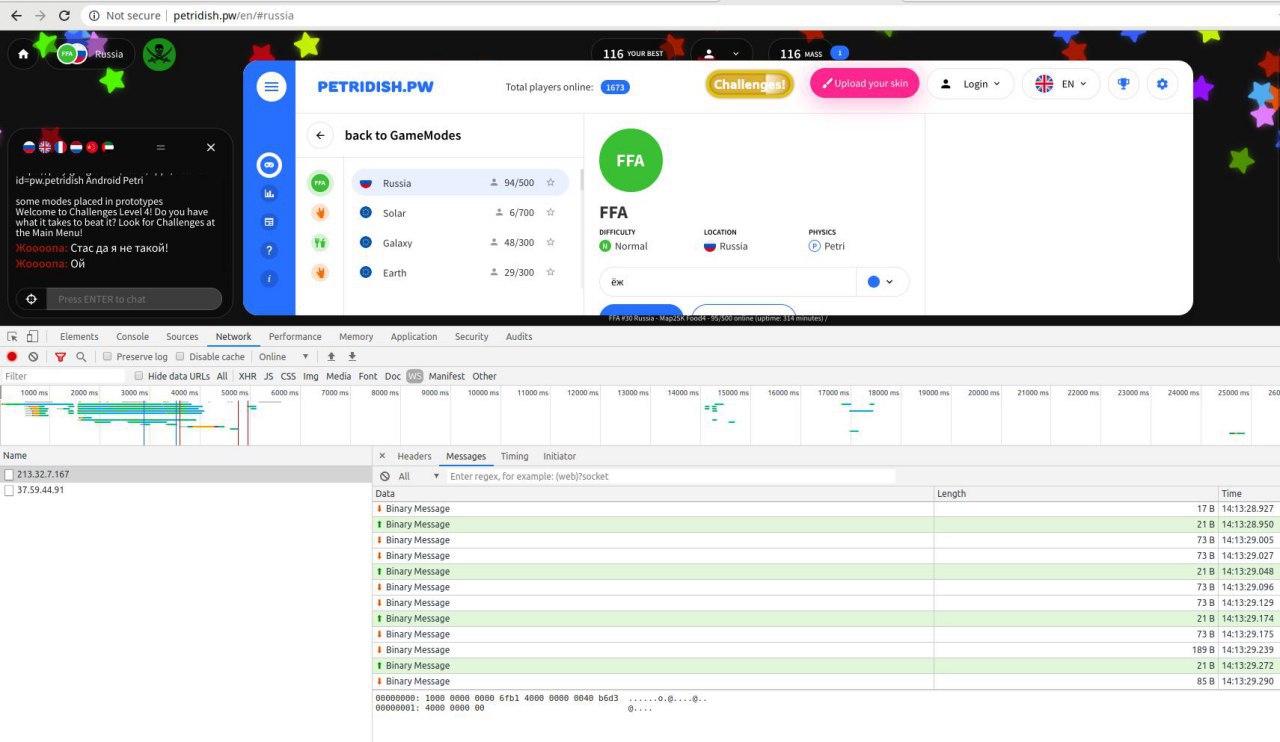Select the Russian flag chat channel
Image resolution: width=1280 pixels, height=742 pixels.
29,147
